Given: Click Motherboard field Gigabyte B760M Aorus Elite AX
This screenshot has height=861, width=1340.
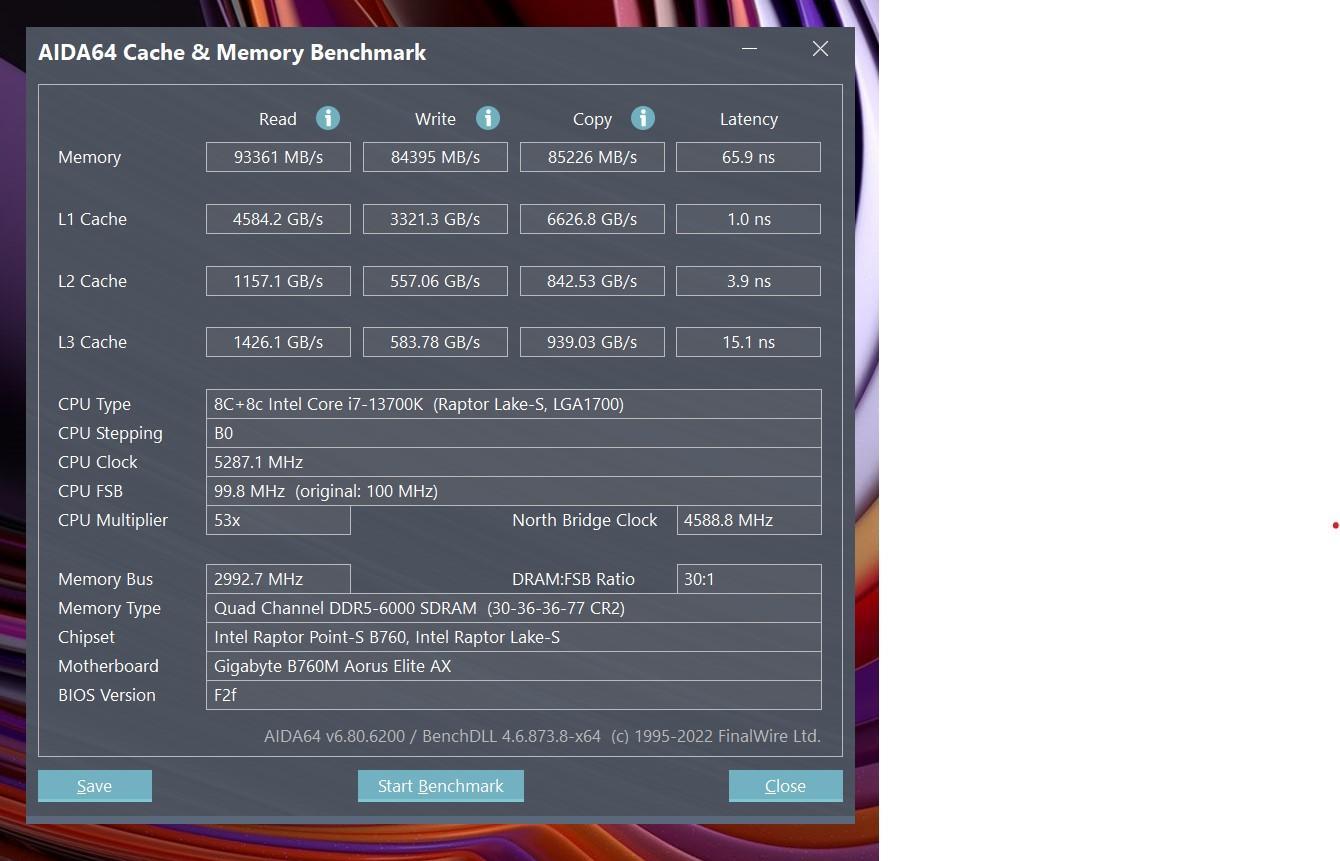Looking at the screenshot, I should [x=514, y=666].
